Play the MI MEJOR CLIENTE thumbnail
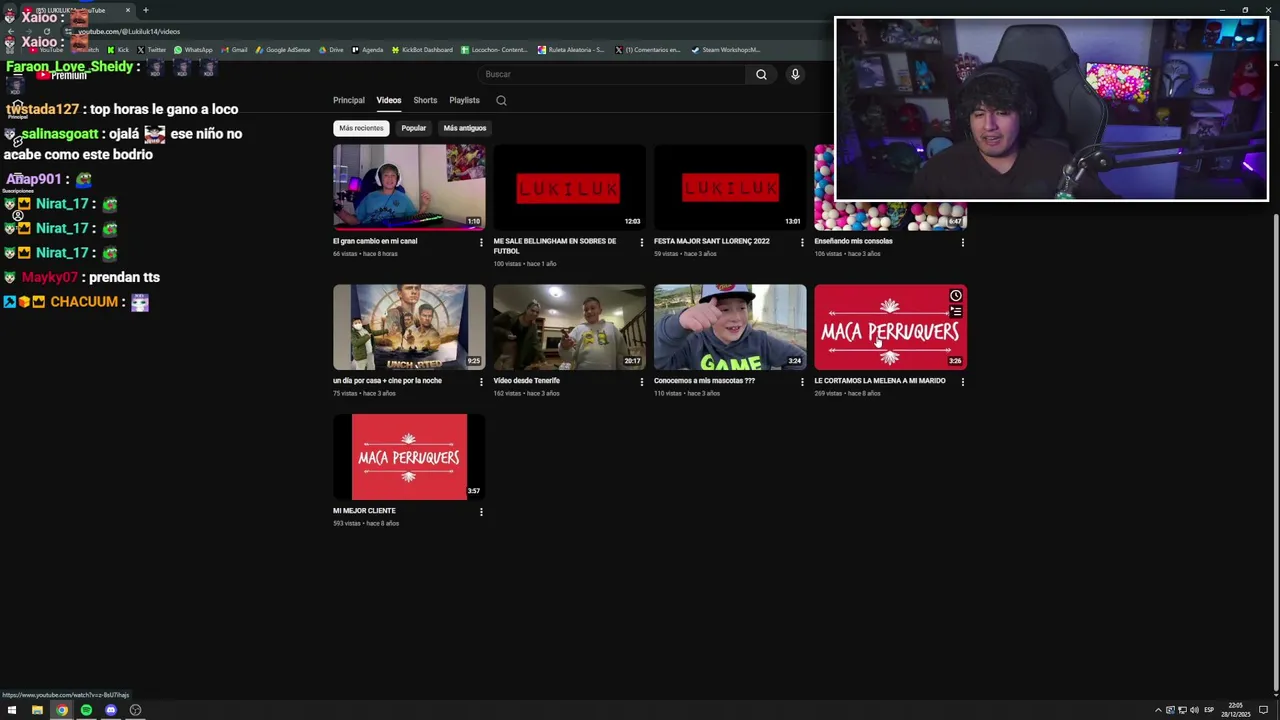Viewport: 1280px width, 720px height. click(409, 457)
